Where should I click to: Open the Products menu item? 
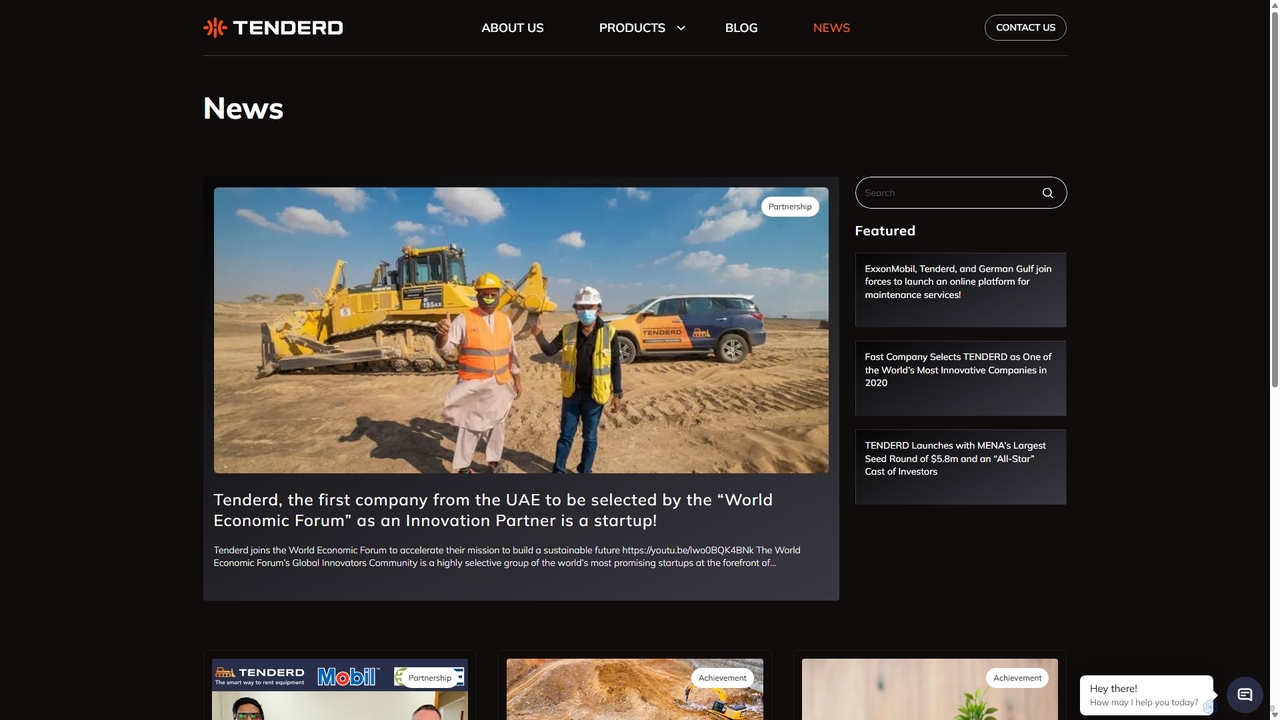pyautogui.click(x=632, y=28)
